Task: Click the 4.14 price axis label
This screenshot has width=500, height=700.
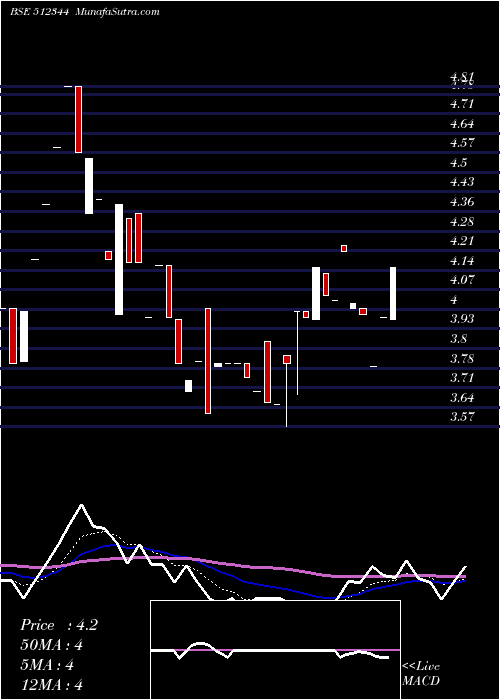Action: click(462, 261)
